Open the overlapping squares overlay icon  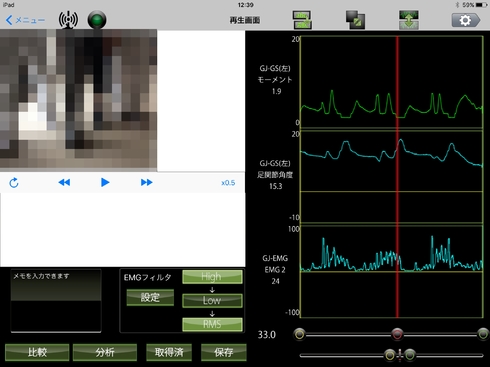355,20
